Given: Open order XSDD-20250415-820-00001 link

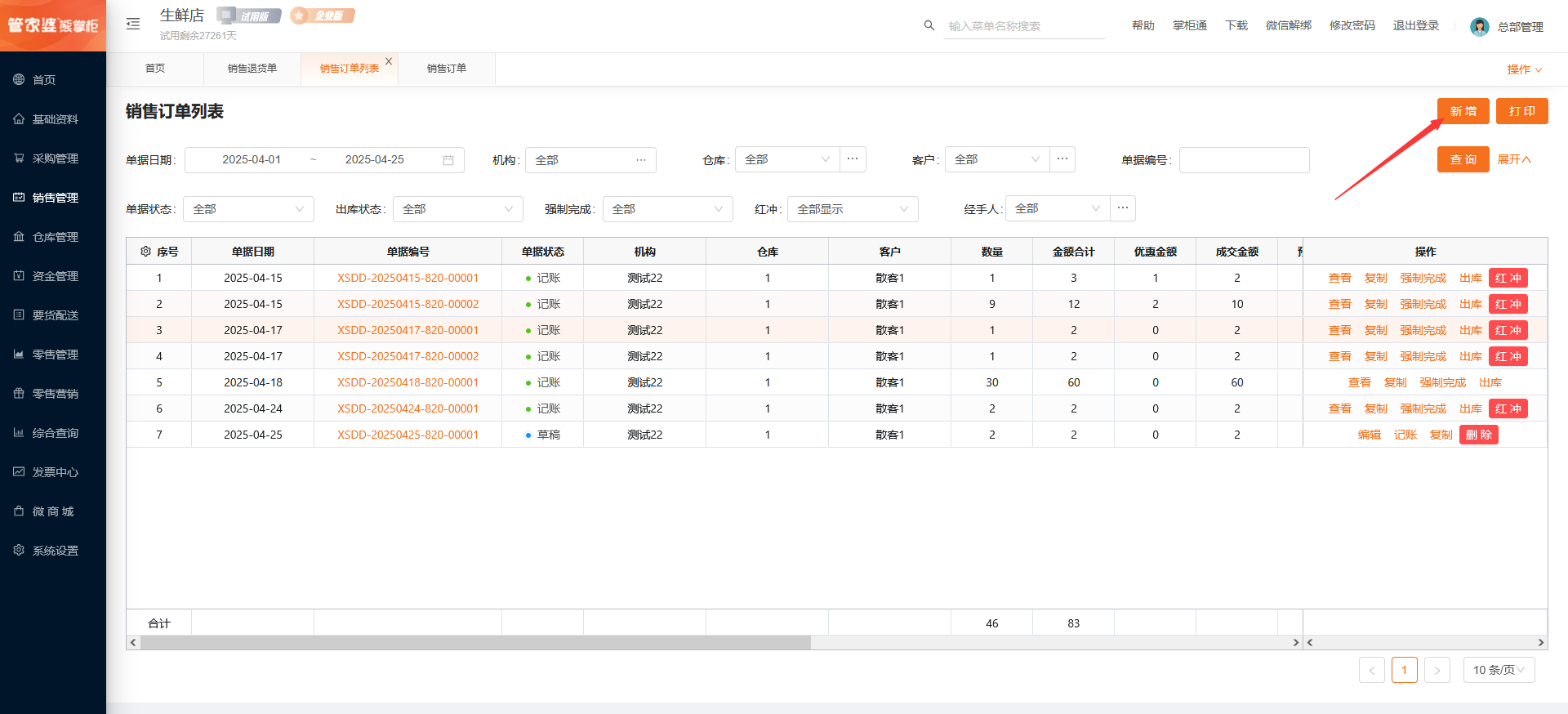Looking at the screenshot, I should [x=408, y=278].
